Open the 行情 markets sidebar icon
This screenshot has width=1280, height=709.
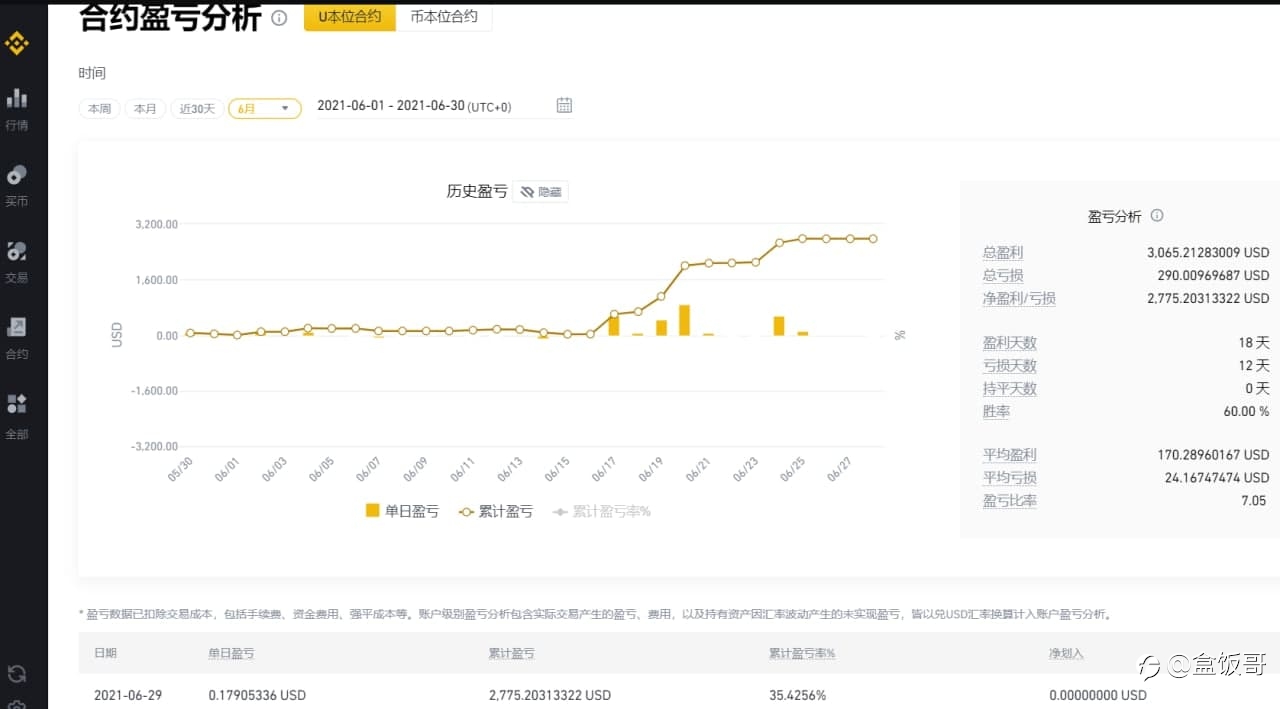[x=17, y=99]
